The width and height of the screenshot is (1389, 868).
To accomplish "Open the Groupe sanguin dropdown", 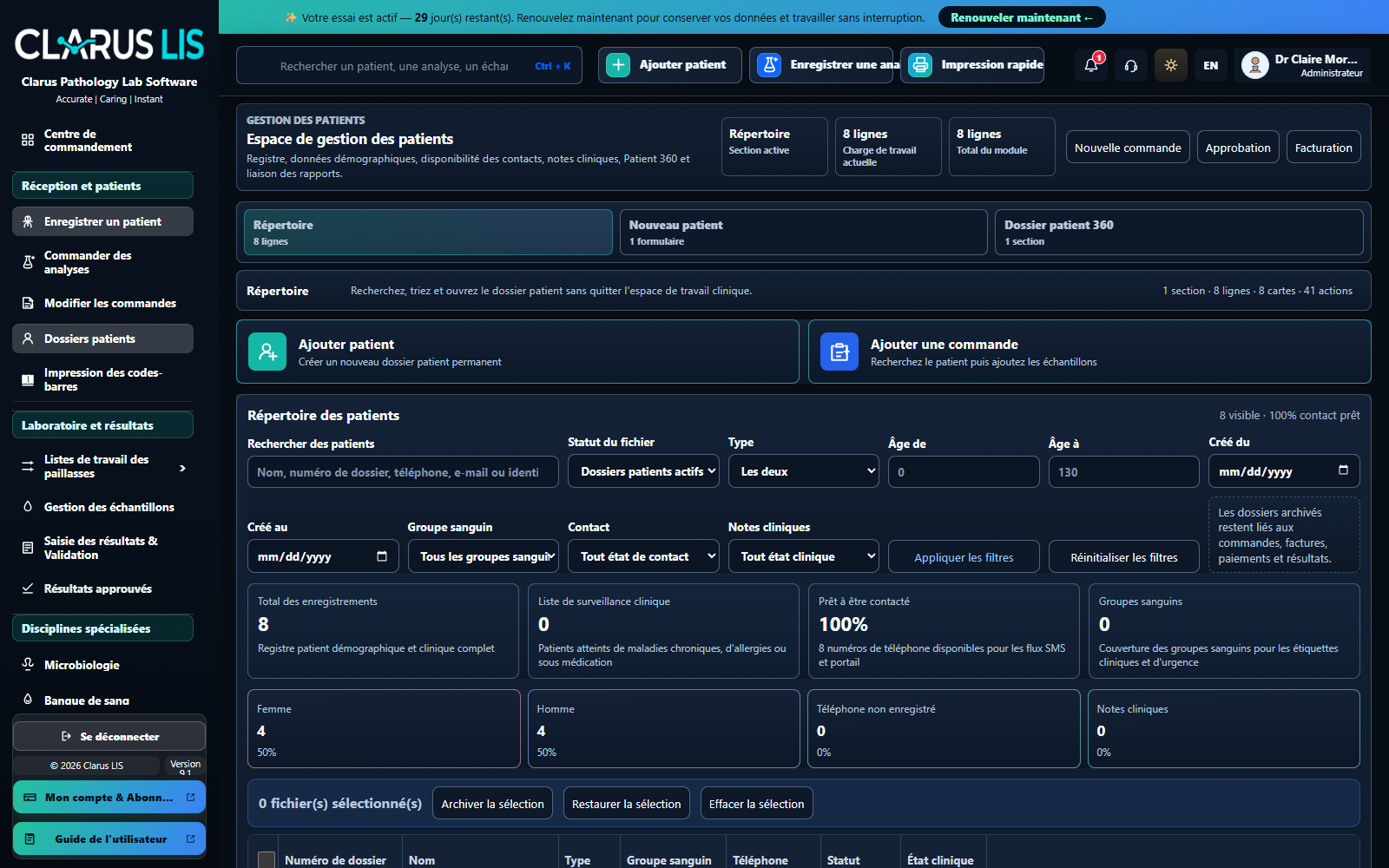I will (x=484, y=556).
